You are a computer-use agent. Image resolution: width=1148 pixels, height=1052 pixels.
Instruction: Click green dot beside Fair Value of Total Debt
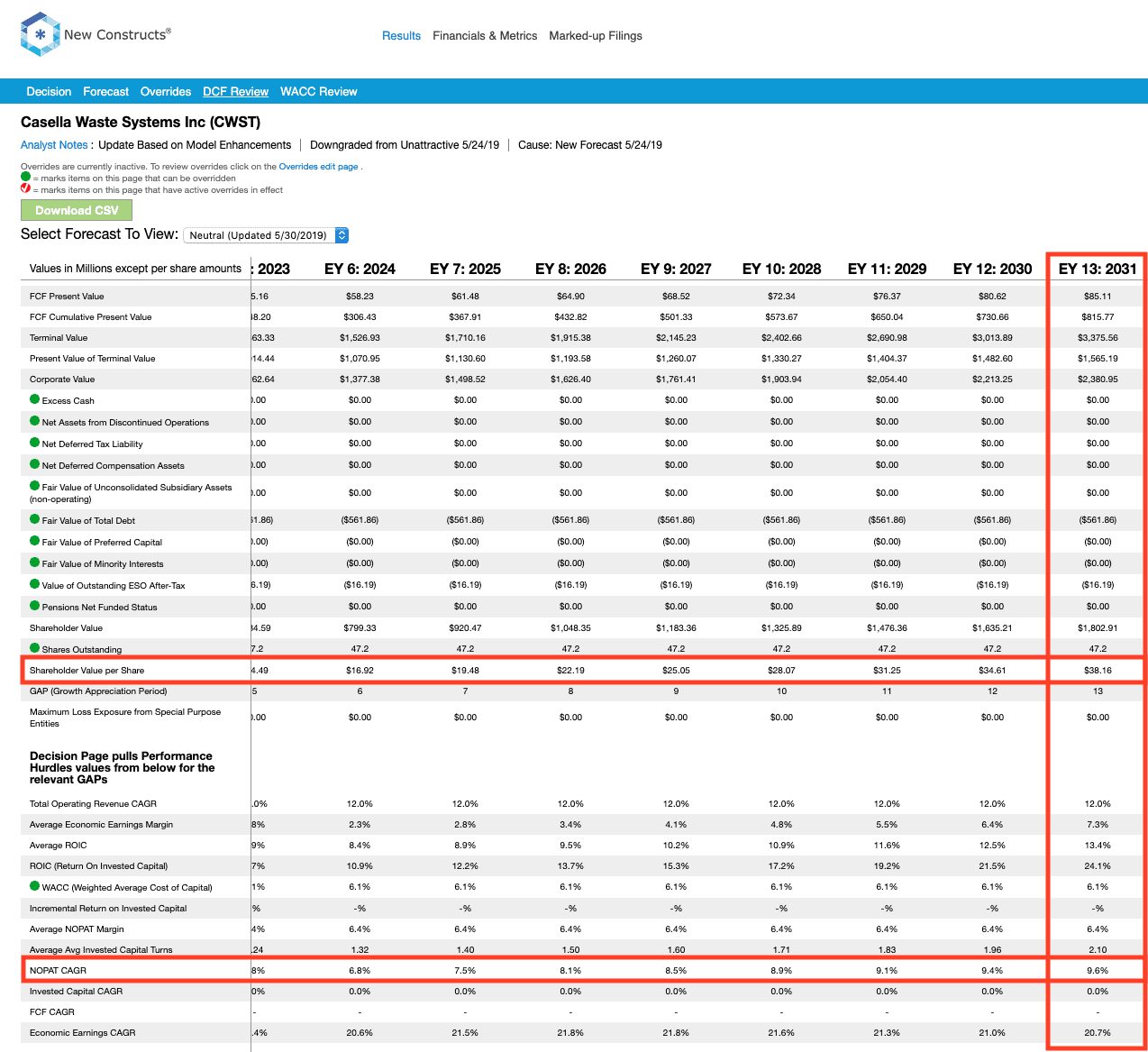click(35, 519)
